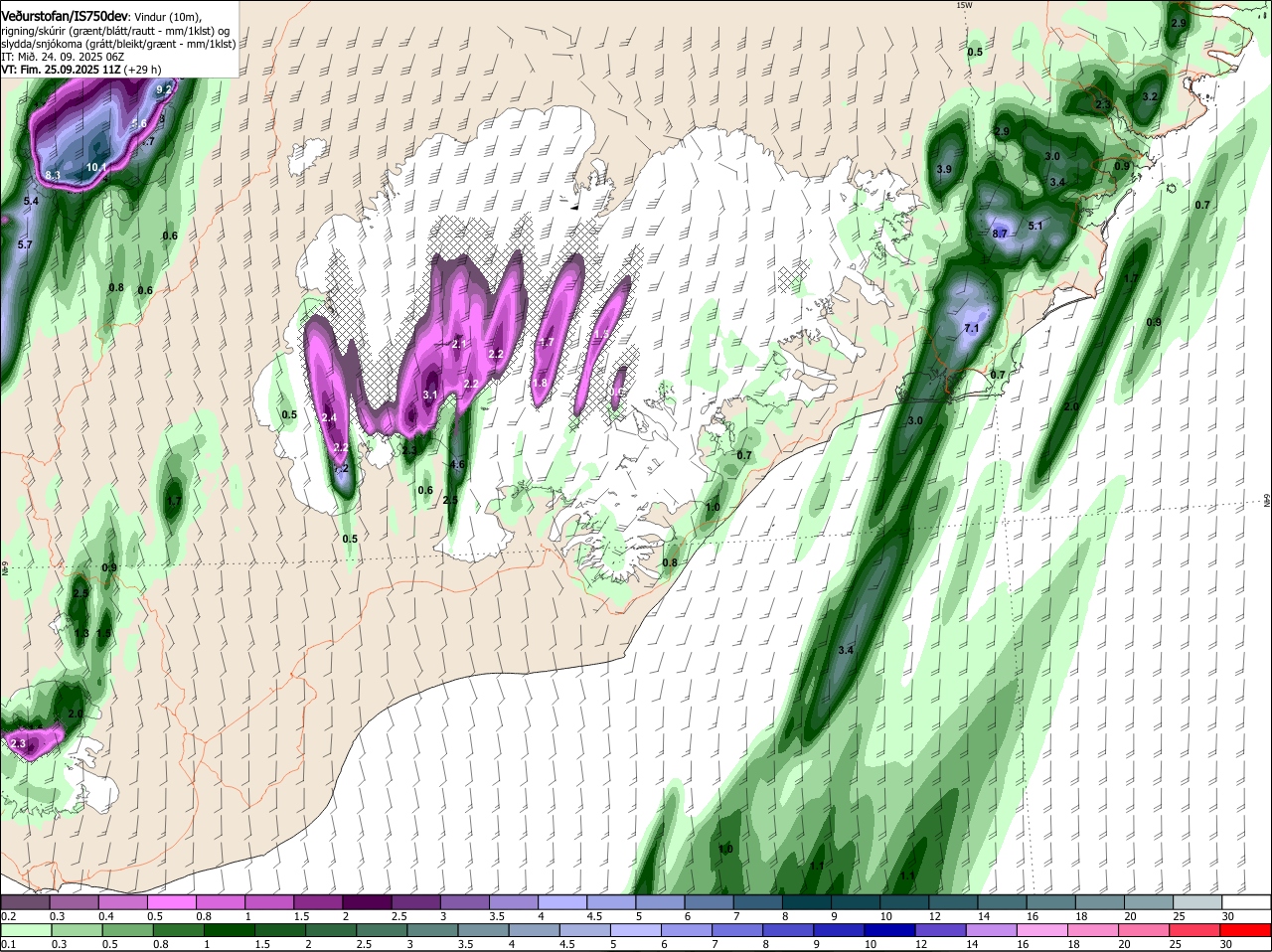Click the 9.2 value label
The height and width of the screenshot is (952, 1272).
165,89
